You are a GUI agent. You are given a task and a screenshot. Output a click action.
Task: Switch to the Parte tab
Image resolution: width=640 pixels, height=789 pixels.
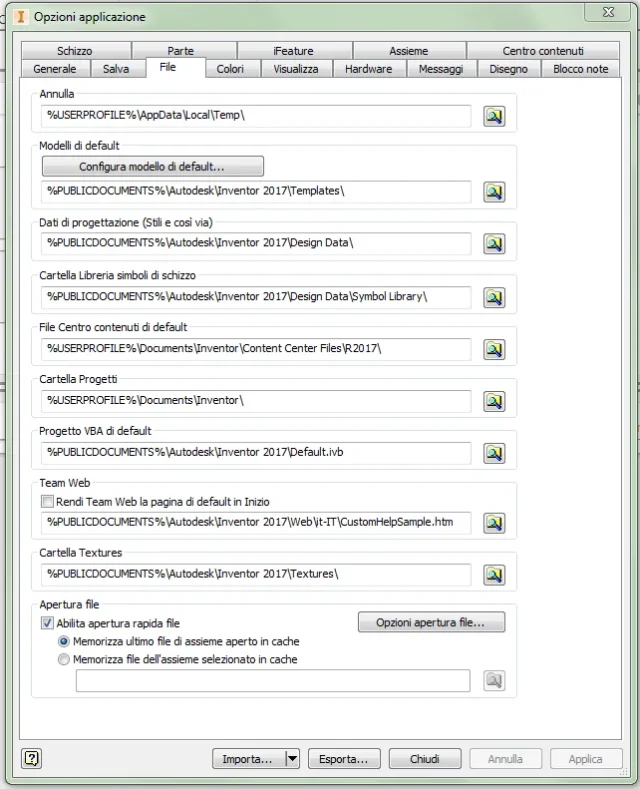click(181, 51)
